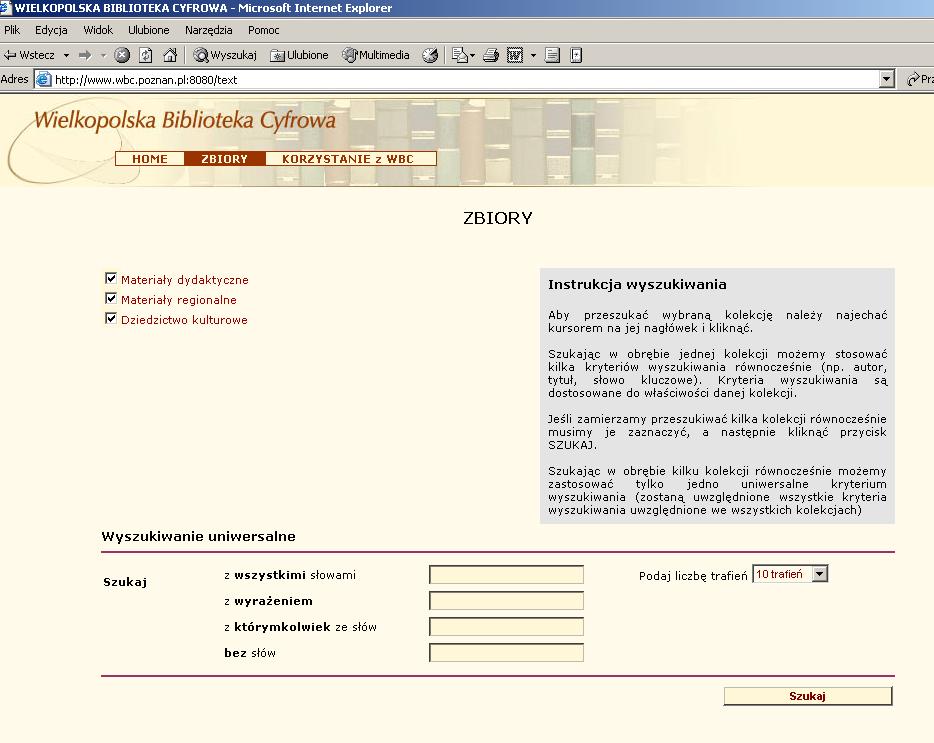934x743 pixels.
Task: Click the 'z wszystkimi słowami' input field
Action: pos(506,574)
